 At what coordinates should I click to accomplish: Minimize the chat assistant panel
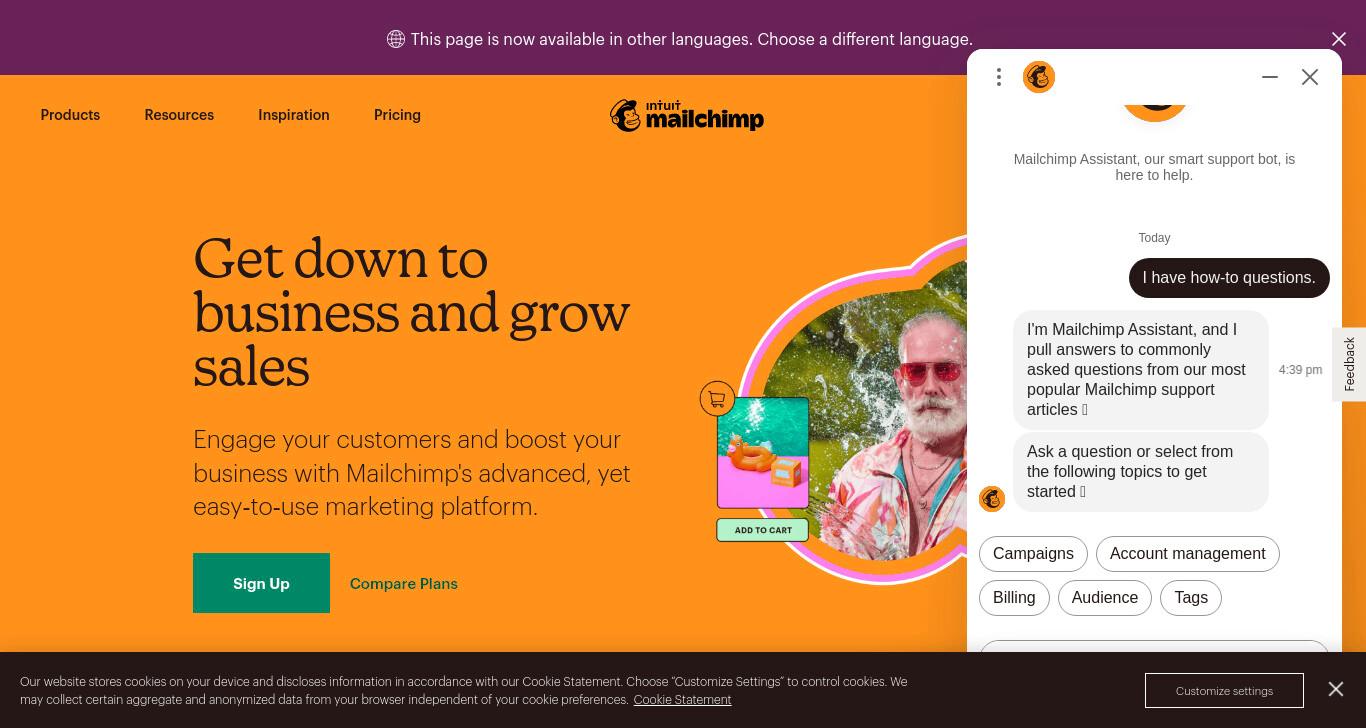[x=1270, y=77]
